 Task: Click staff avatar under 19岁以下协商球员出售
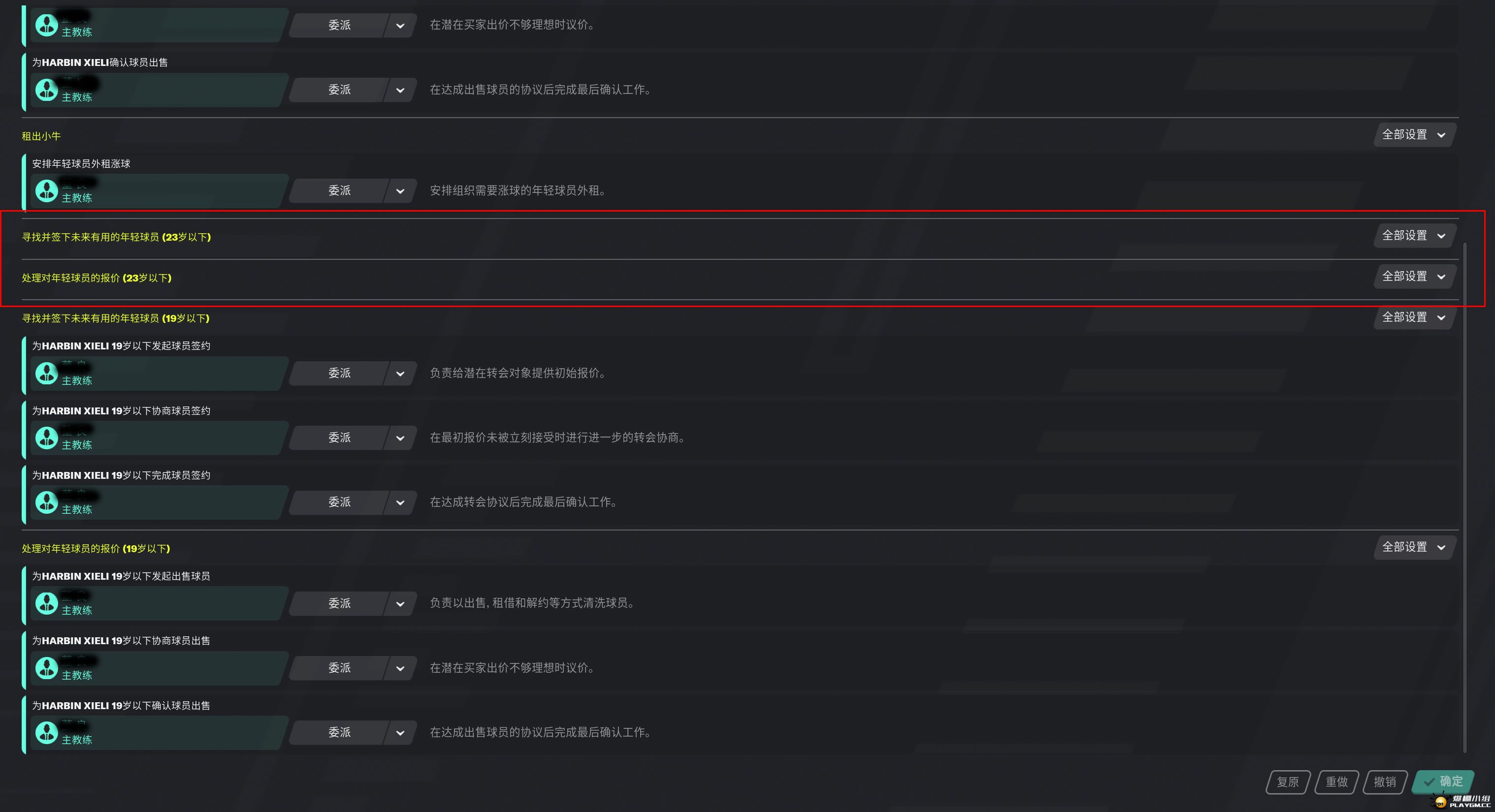(x=46, y=668)
